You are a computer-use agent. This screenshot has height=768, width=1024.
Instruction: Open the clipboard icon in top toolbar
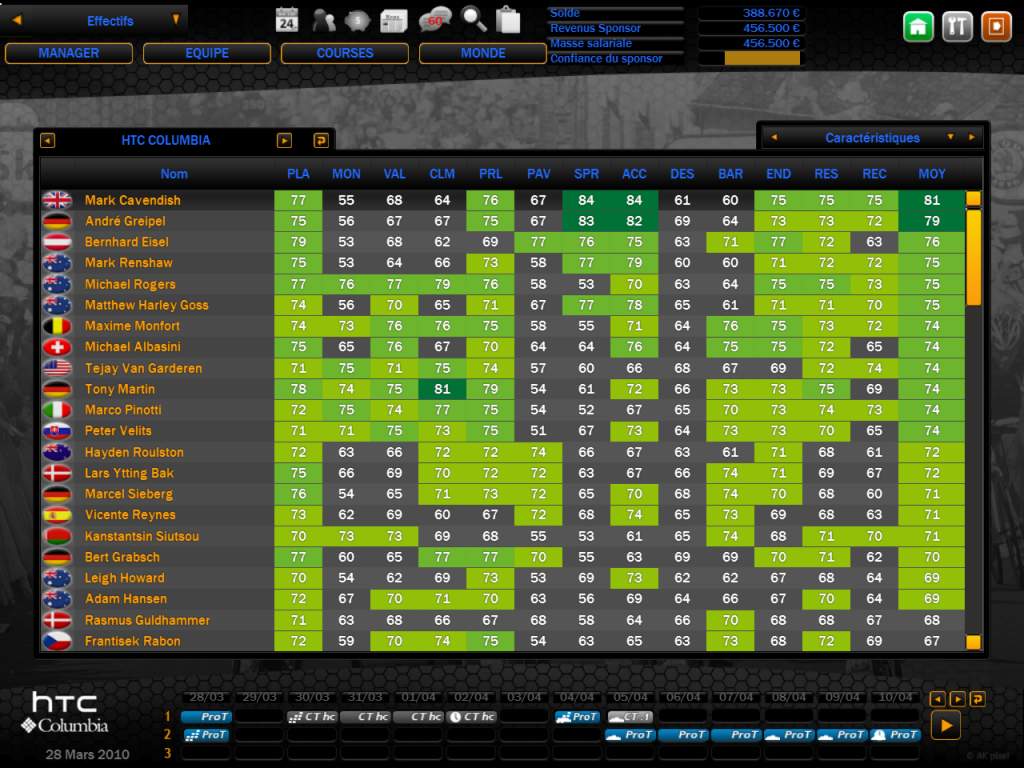point(508,20)
